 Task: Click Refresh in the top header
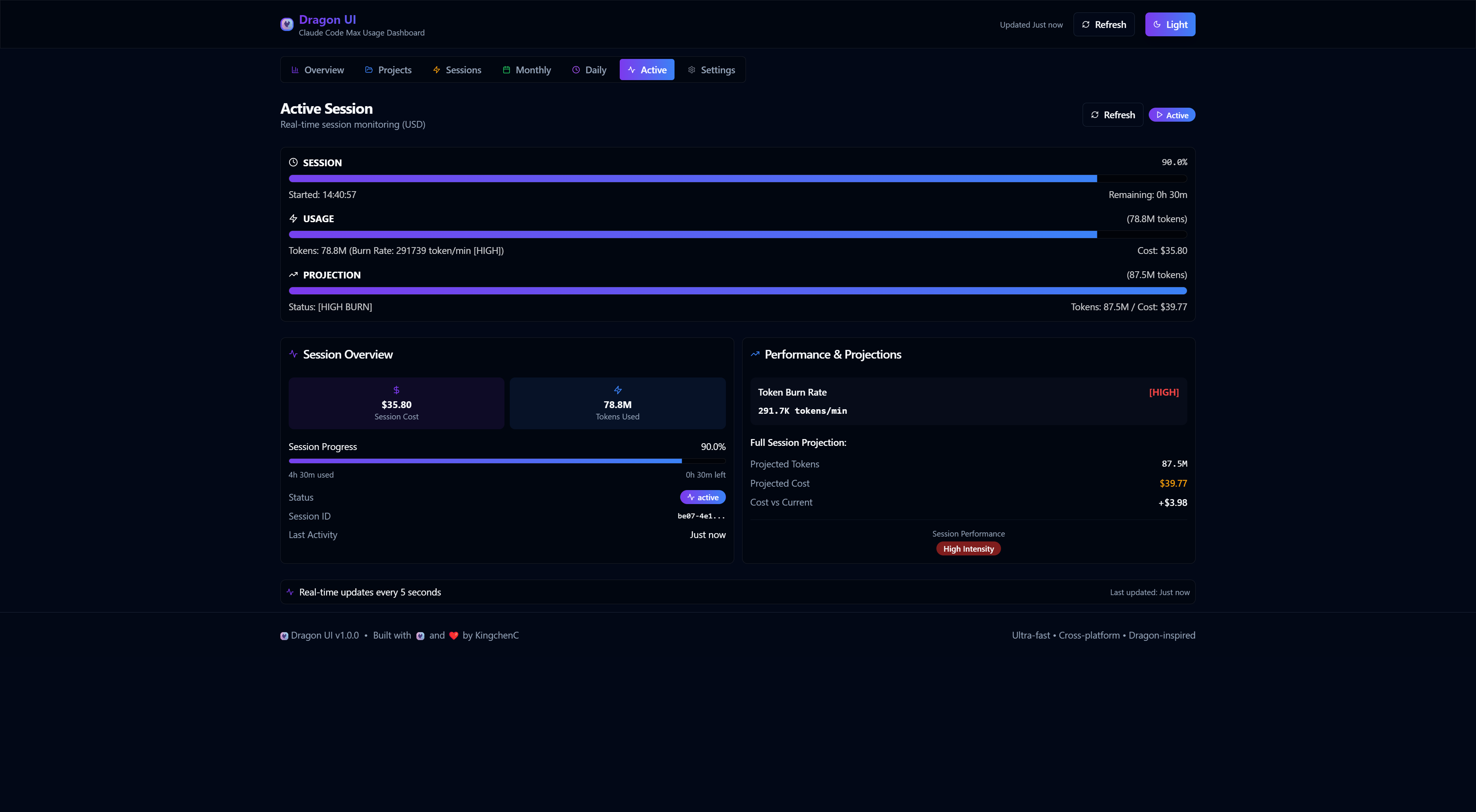coord(1103,25)
